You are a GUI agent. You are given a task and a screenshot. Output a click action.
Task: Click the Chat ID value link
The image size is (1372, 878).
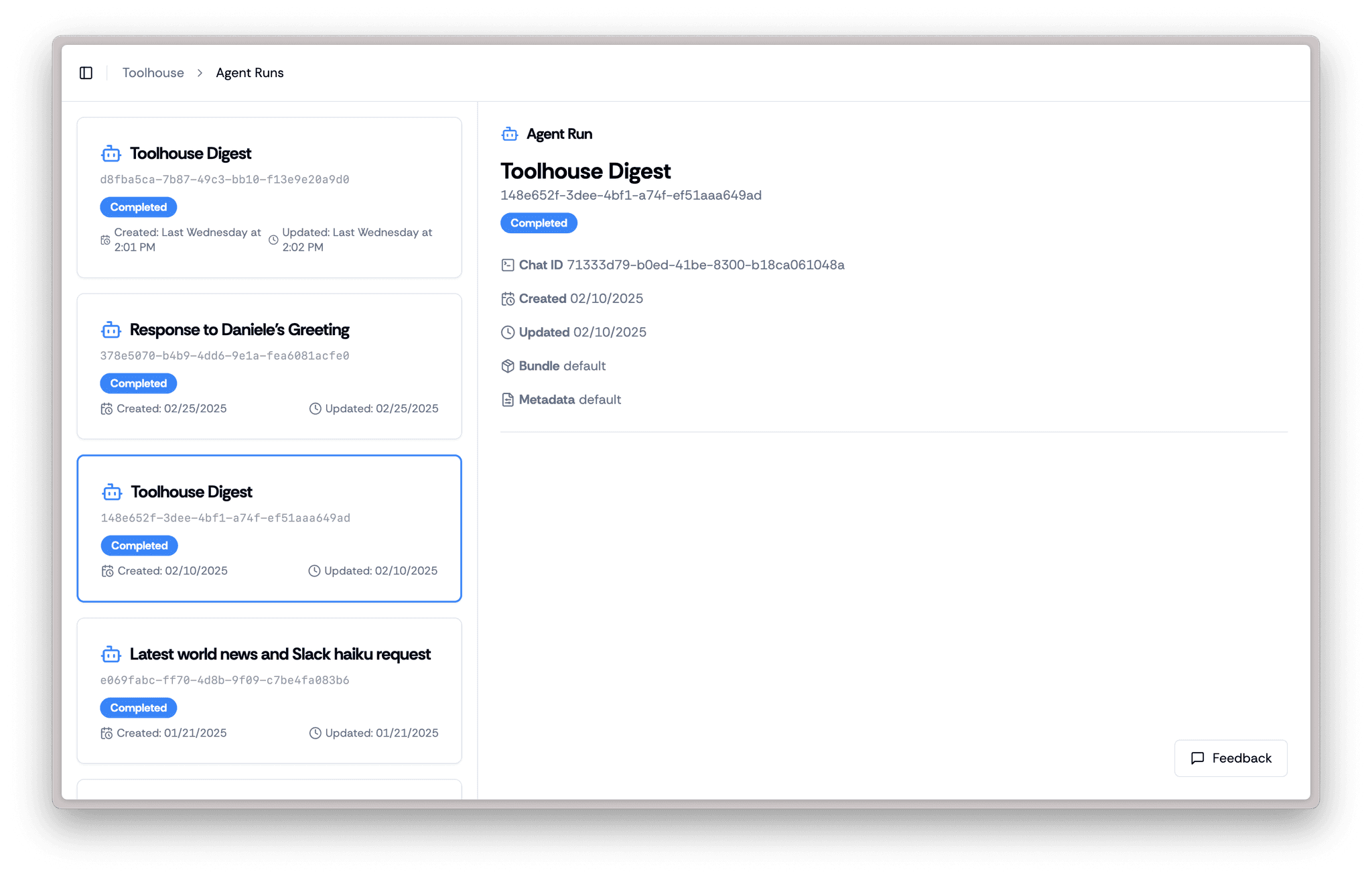(x=705, y=265)
